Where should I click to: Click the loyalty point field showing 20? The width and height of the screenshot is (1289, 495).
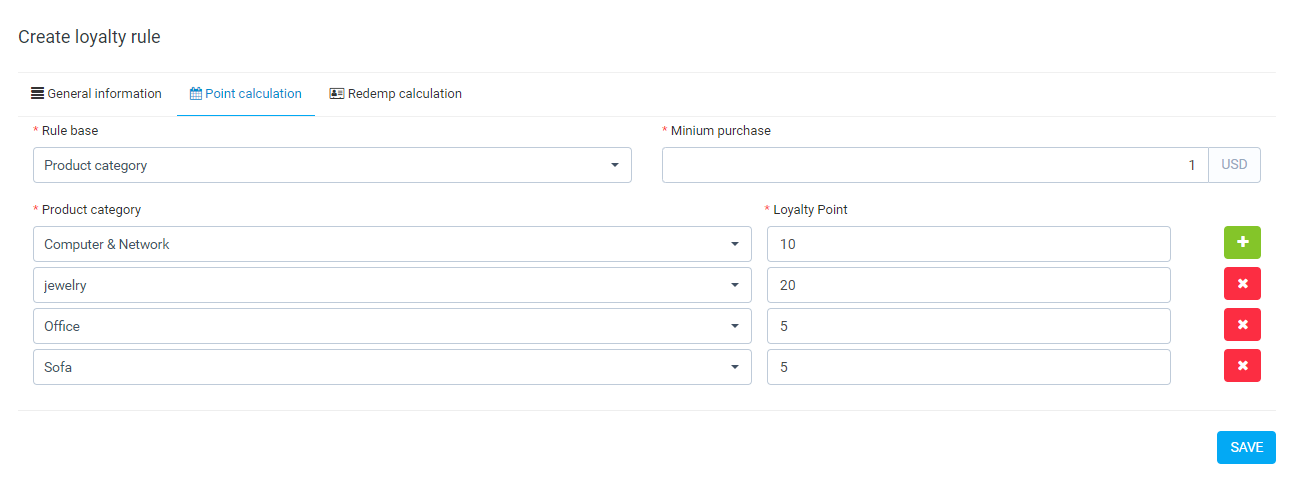click(x=968, y=285)
